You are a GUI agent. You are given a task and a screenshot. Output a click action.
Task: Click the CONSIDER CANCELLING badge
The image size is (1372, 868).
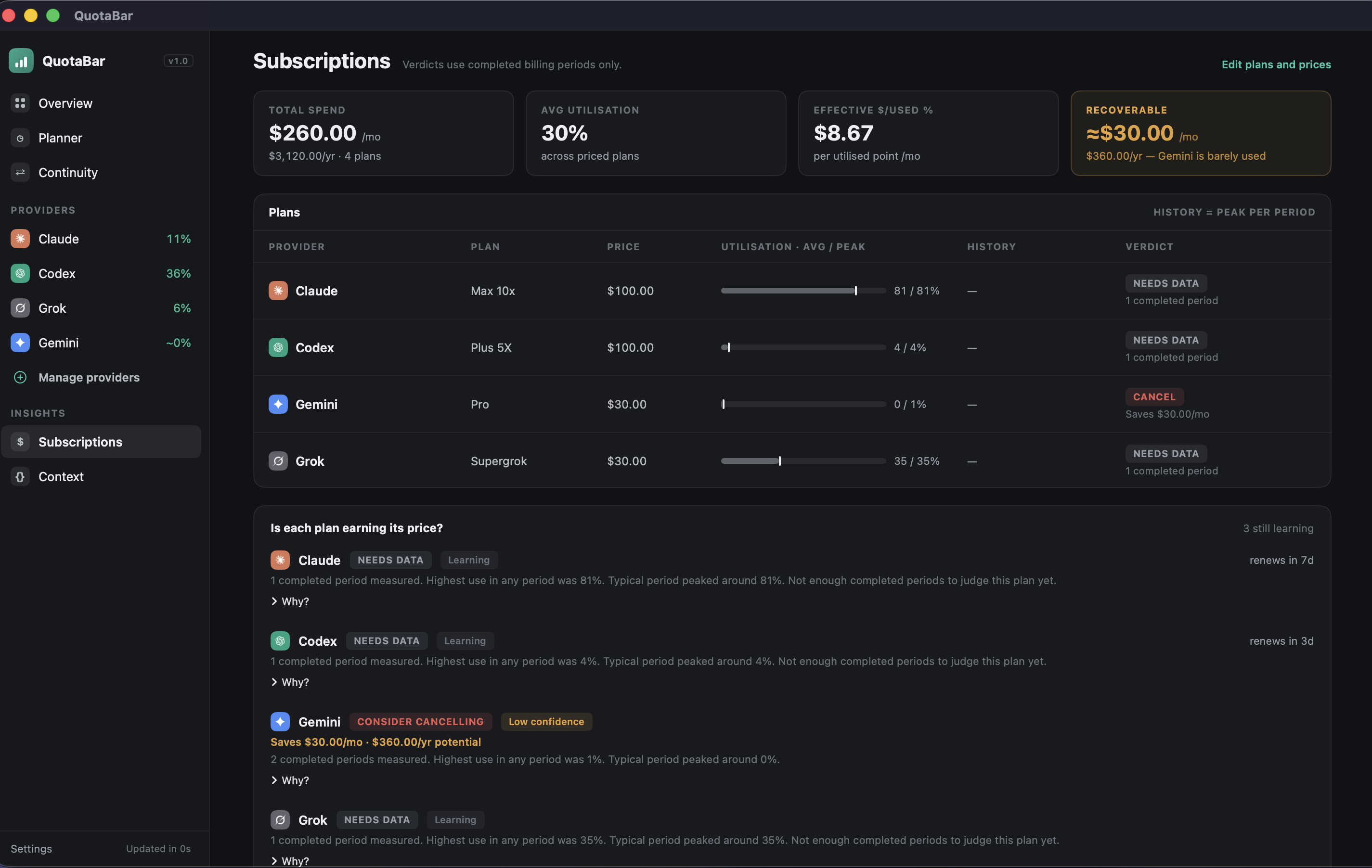(x=420, y=722)
